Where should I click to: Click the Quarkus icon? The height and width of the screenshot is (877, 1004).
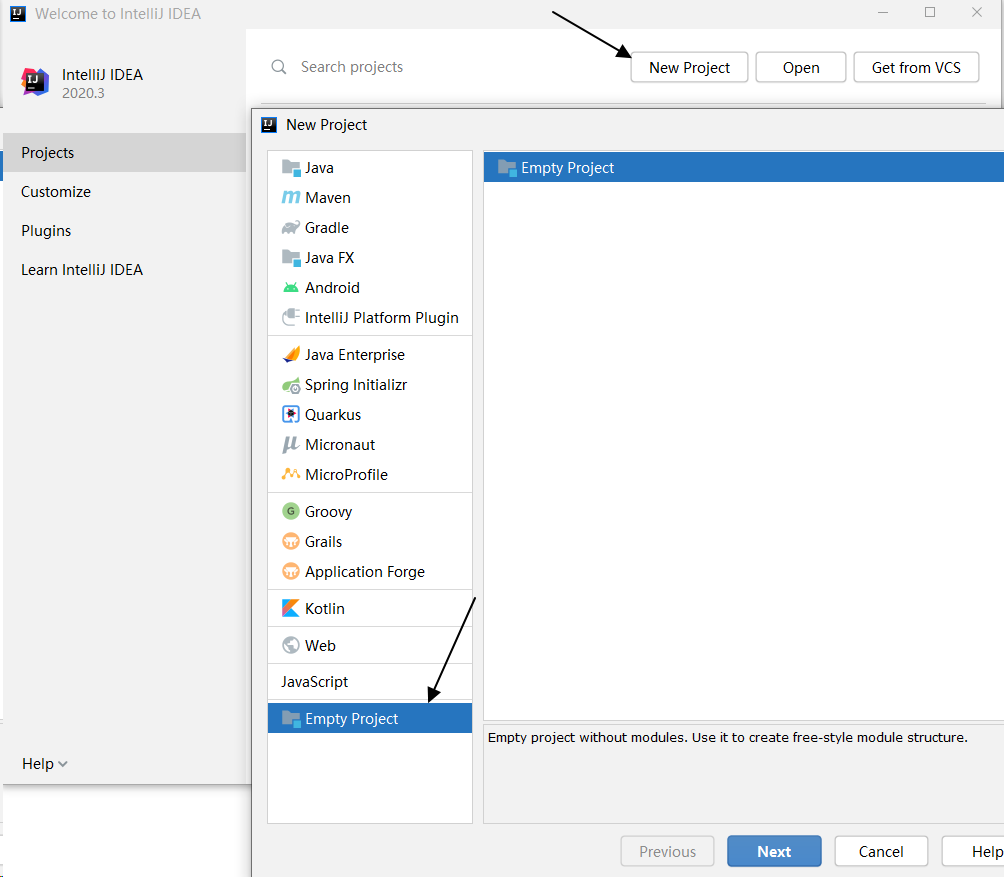click(291, 414)
